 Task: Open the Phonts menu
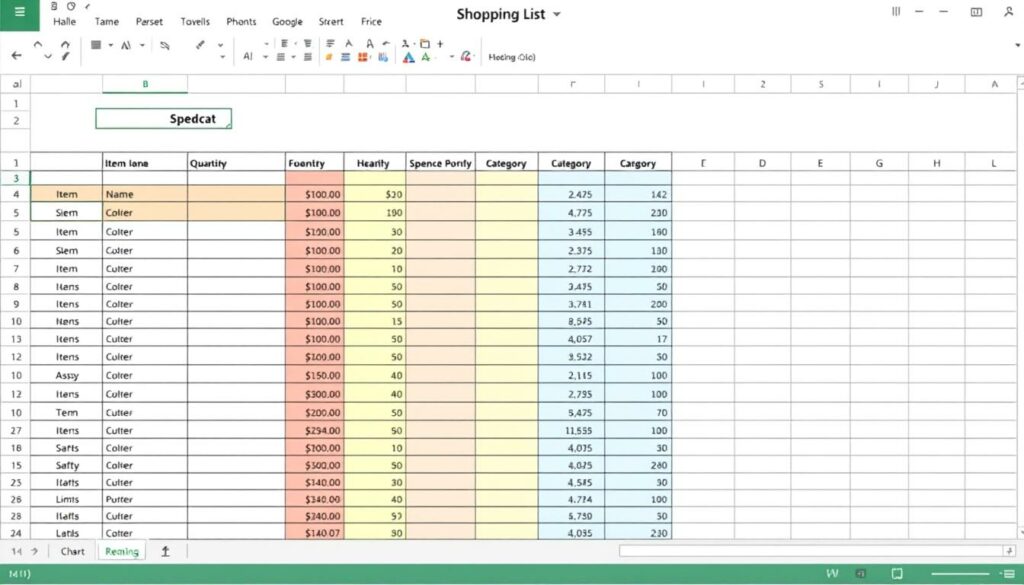pos(241,22)
